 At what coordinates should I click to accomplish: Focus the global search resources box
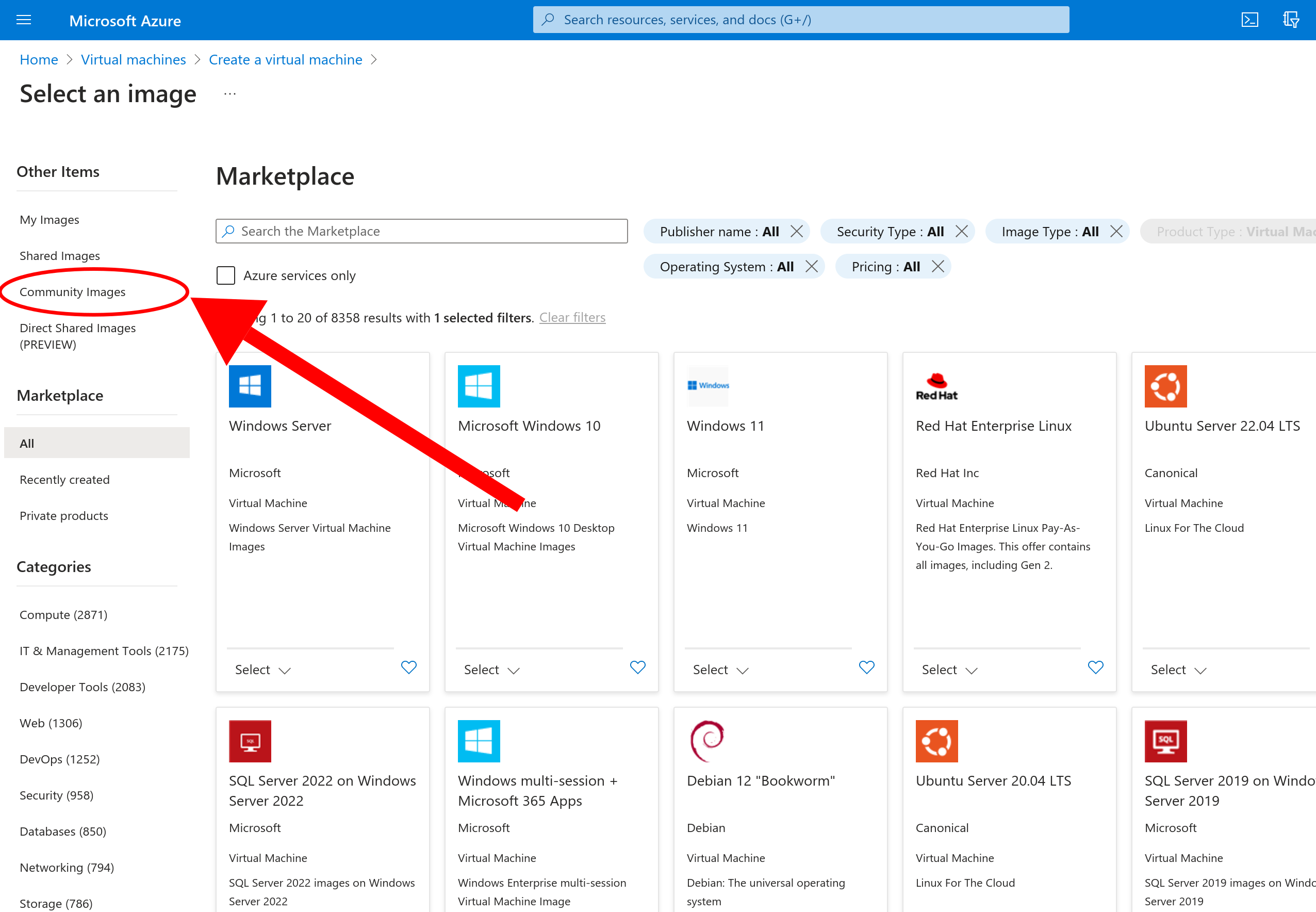point(801,20)
